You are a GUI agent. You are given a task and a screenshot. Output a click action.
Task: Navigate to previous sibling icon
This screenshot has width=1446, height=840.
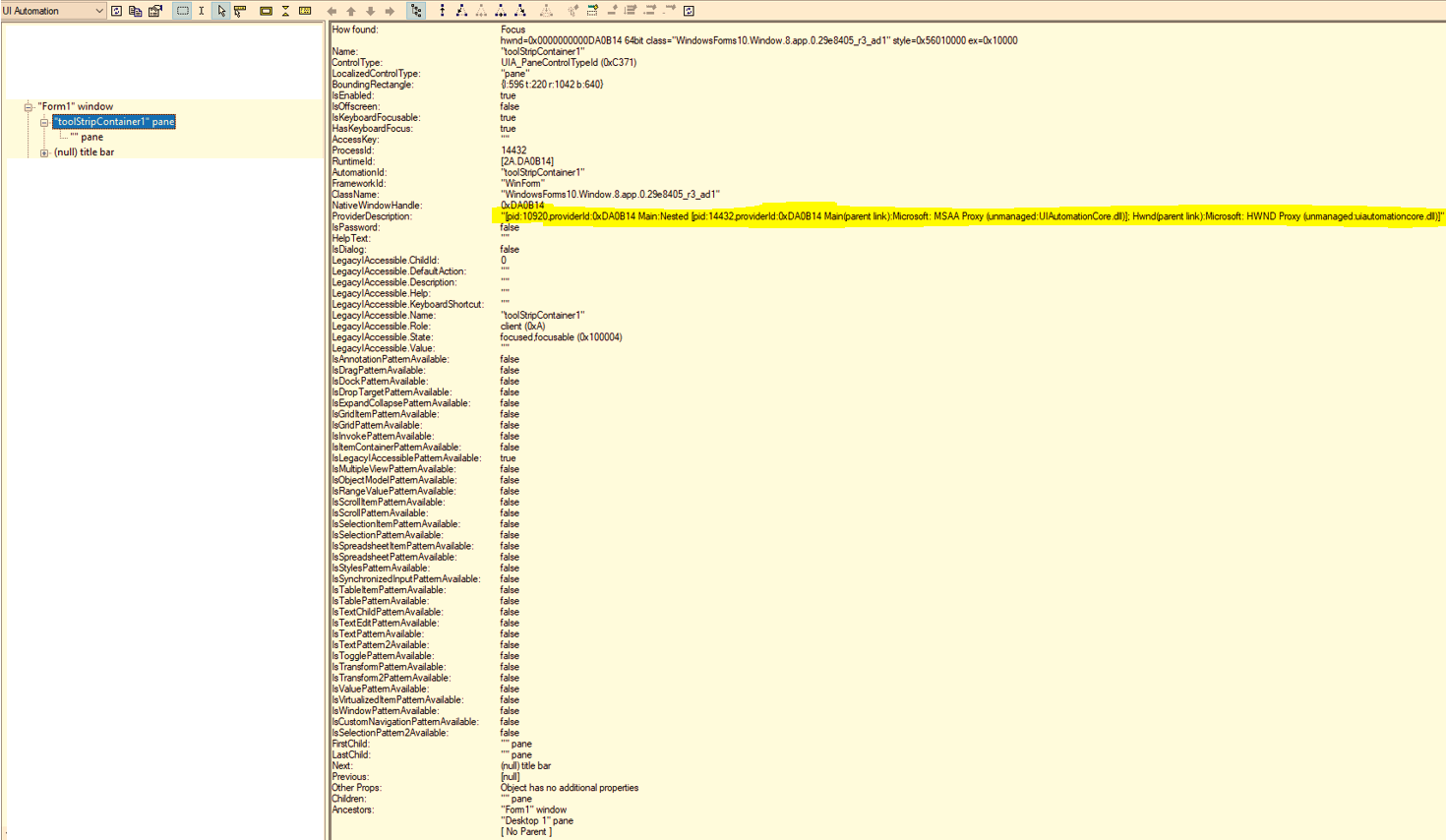point(481,11)
